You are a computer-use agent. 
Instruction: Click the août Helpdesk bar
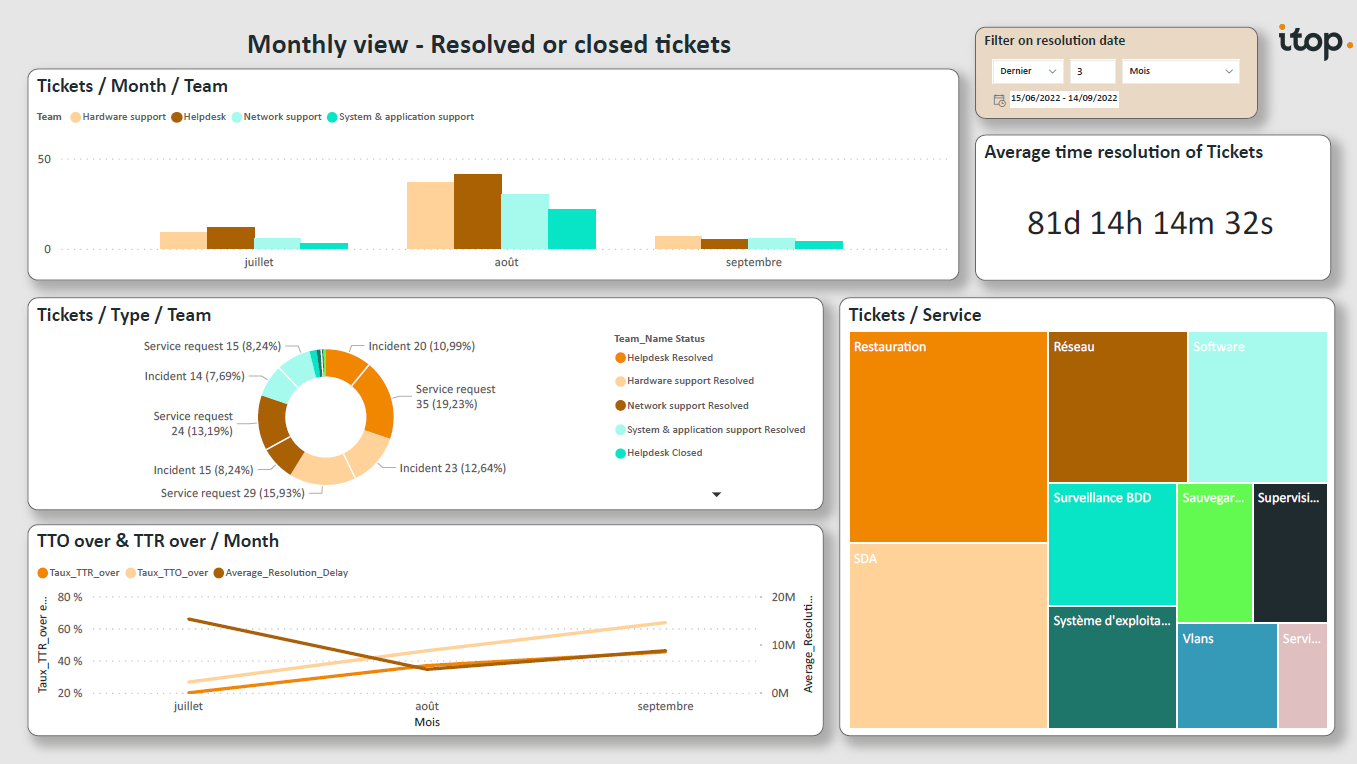(x=478, y=212)
